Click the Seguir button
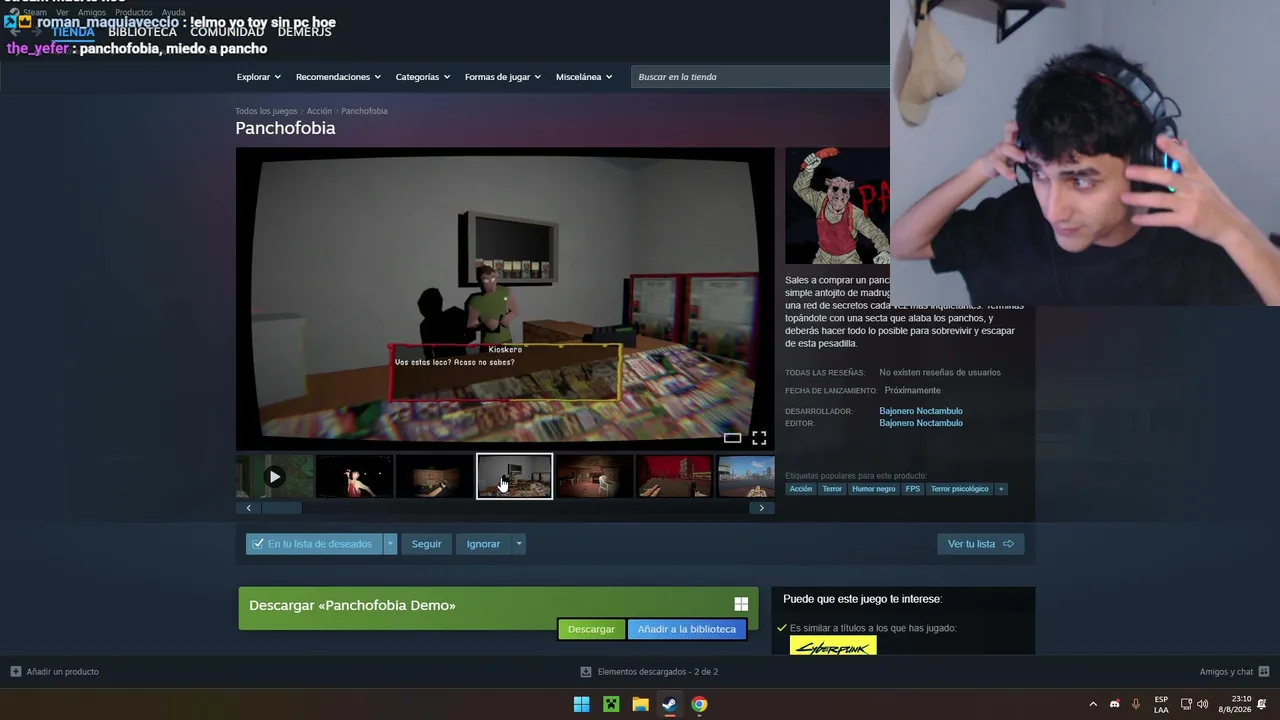The image size is (1280, 720). click(426, 544)
